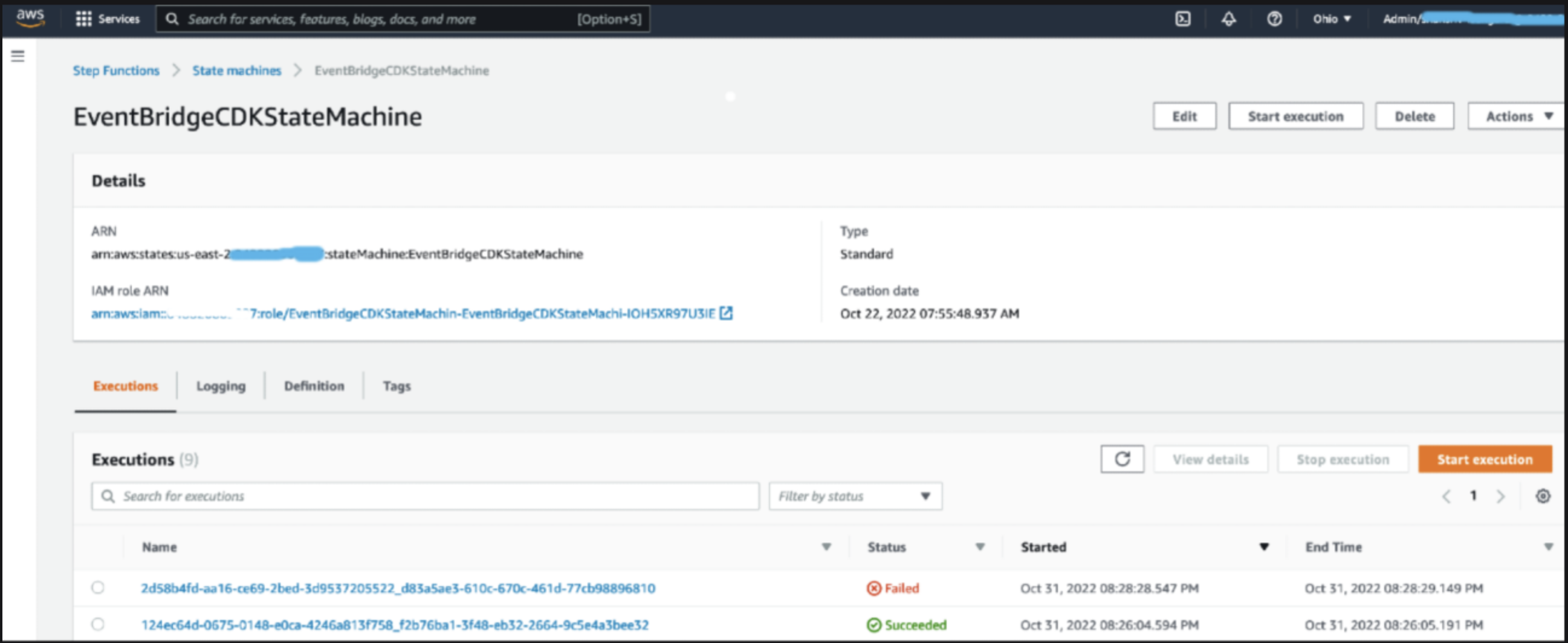This screenshot has width=1568, height=643.
Task: Click the Edit button
Action: tap(1185, 116)
